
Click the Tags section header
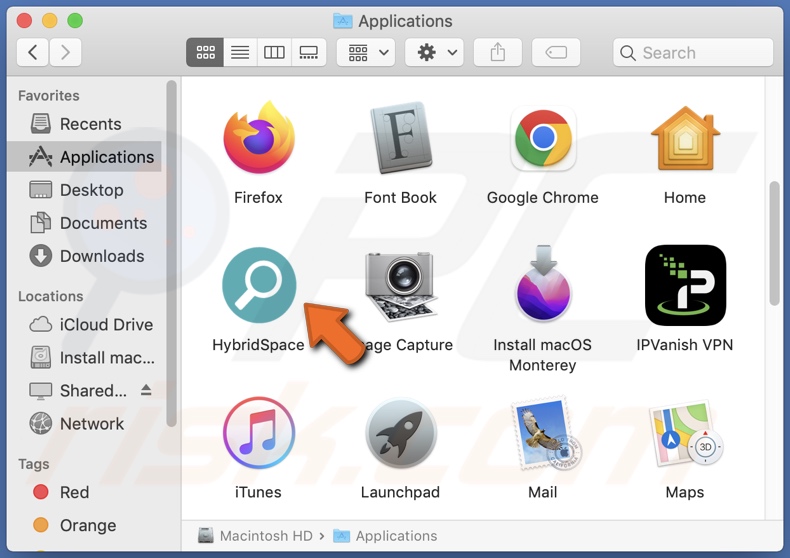point(34,464)
